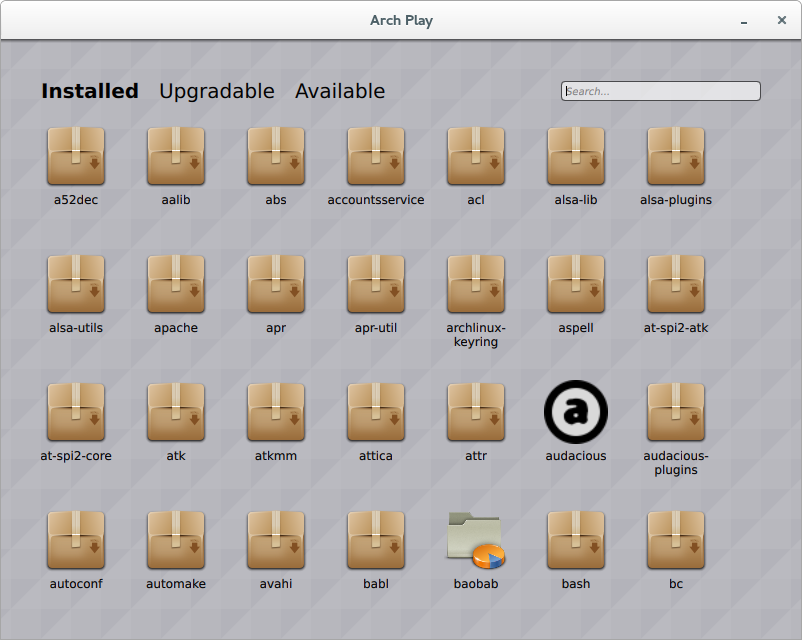The width and height of the screenshot is (802, 640).
Task: Click the attr package icon
Action: (x=476, y=412)
